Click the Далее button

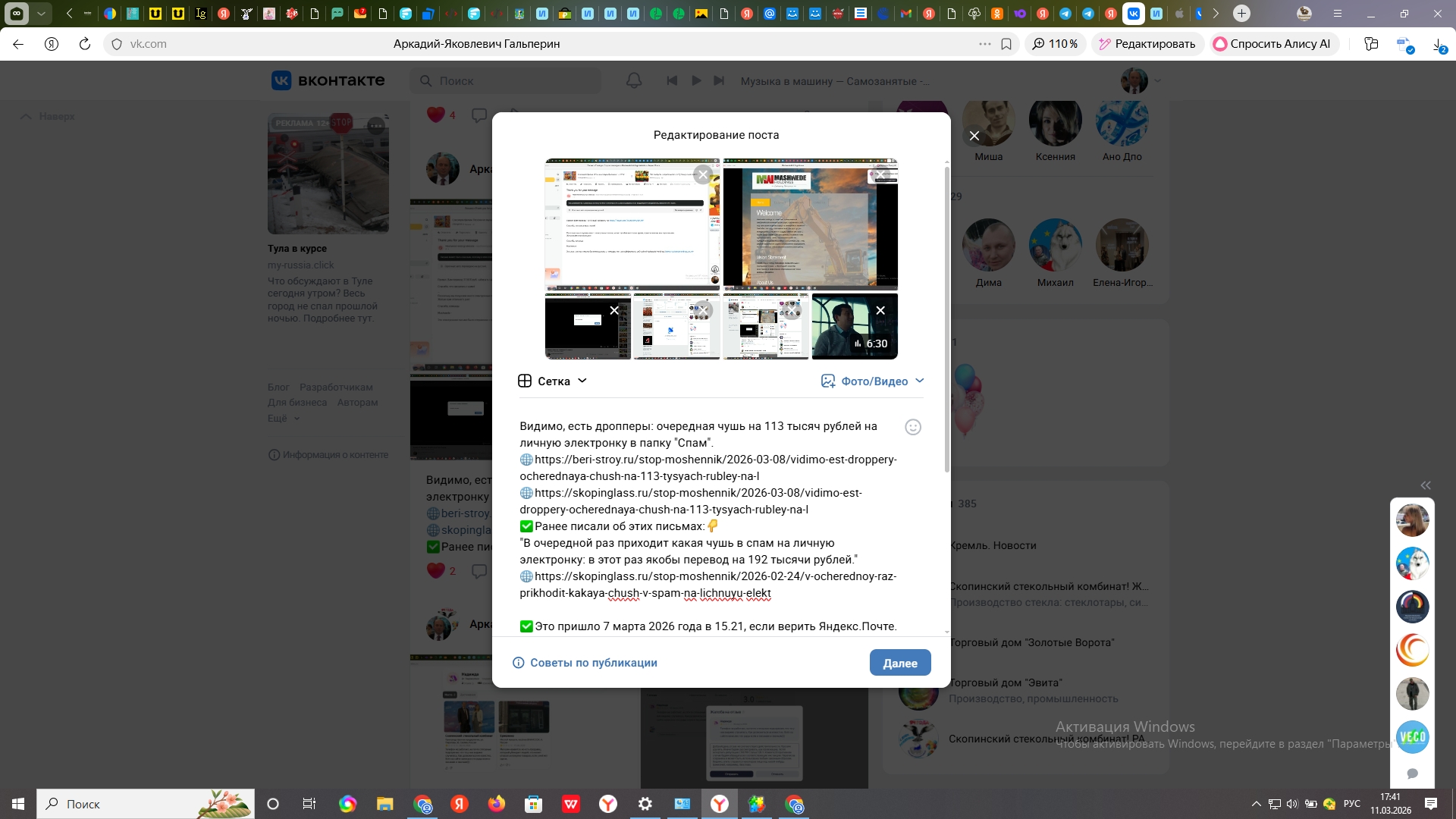899,663
